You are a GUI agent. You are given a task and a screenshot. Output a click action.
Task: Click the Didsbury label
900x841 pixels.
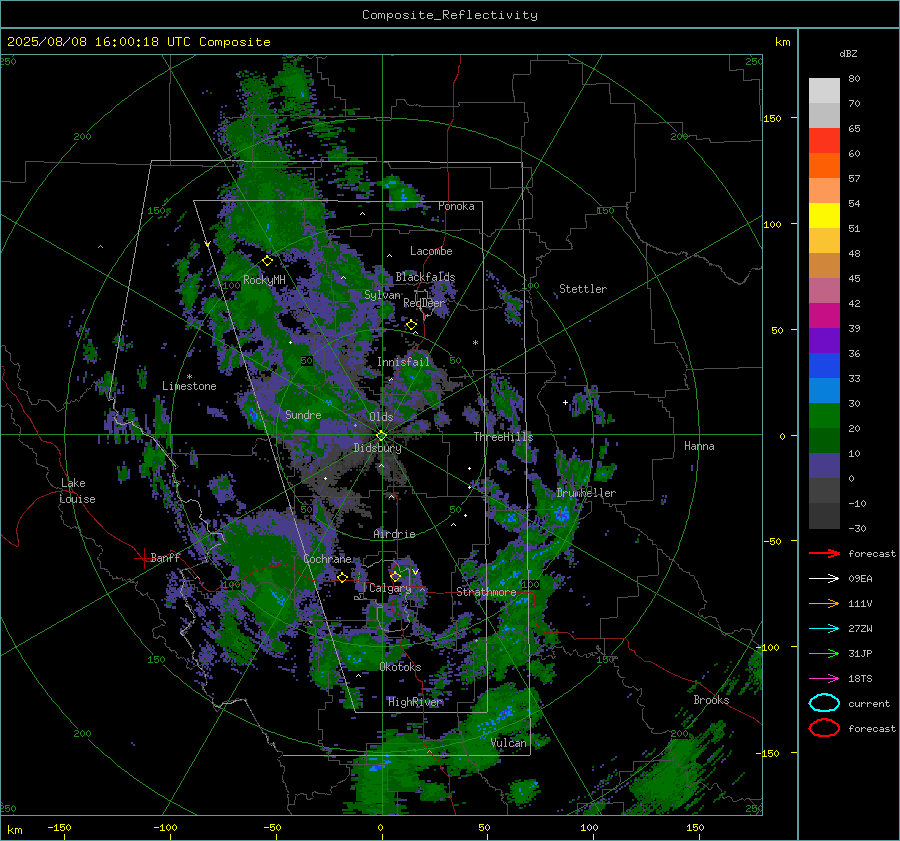377,448
